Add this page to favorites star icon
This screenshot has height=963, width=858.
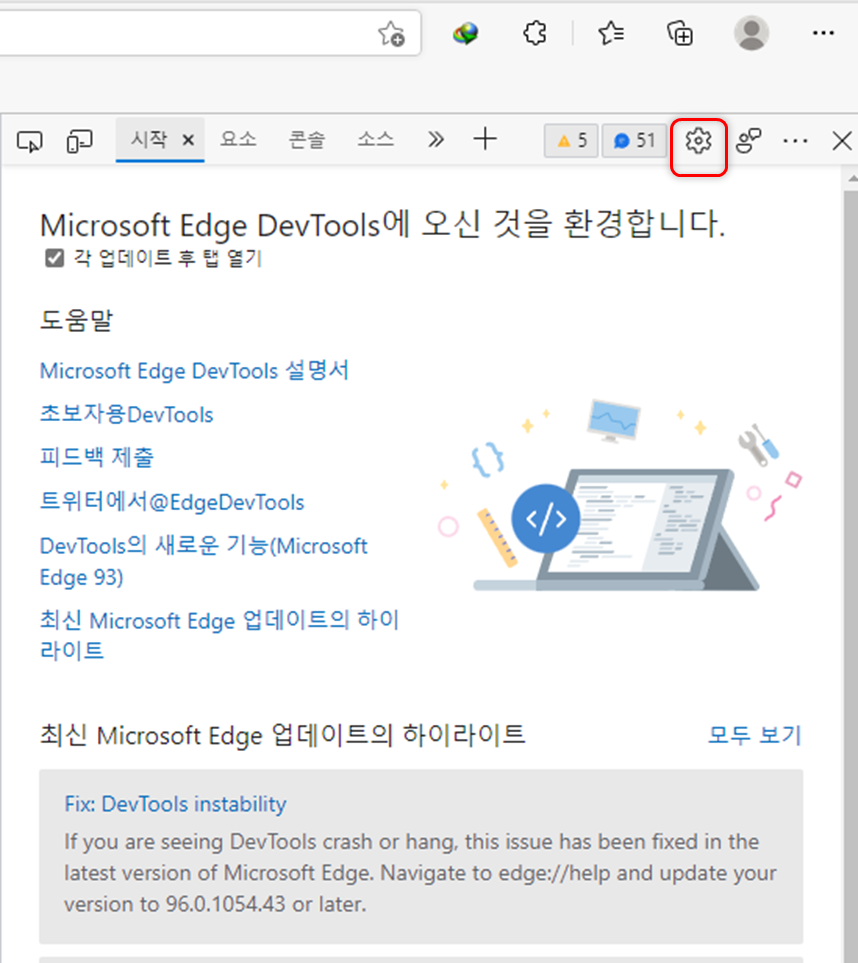[391, 34]
